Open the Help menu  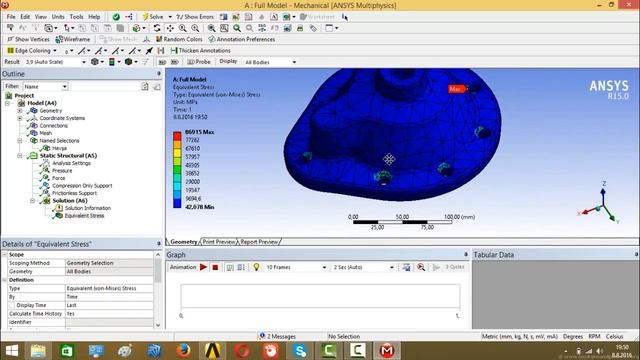[94, 17]
